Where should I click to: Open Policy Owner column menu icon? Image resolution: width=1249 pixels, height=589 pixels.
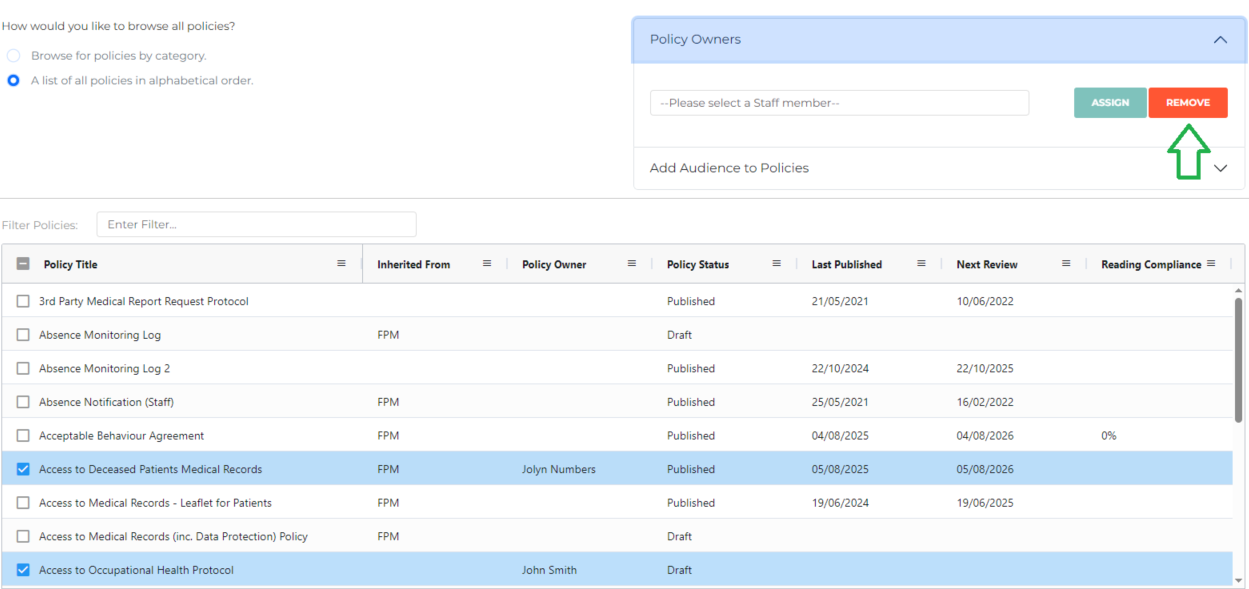[x=632, y=264]
